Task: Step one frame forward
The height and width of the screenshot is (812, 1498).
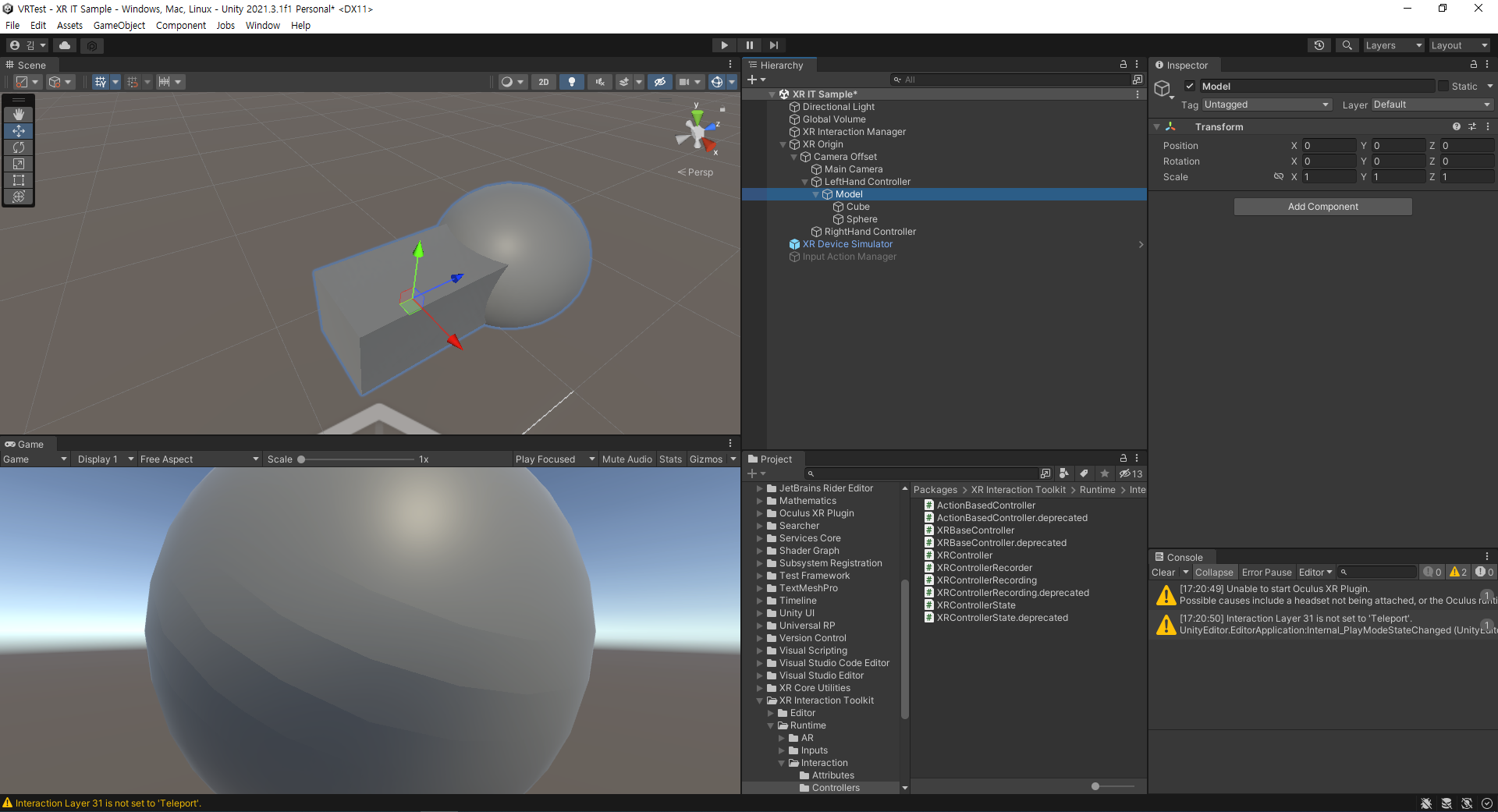Action: pos(773,45)
